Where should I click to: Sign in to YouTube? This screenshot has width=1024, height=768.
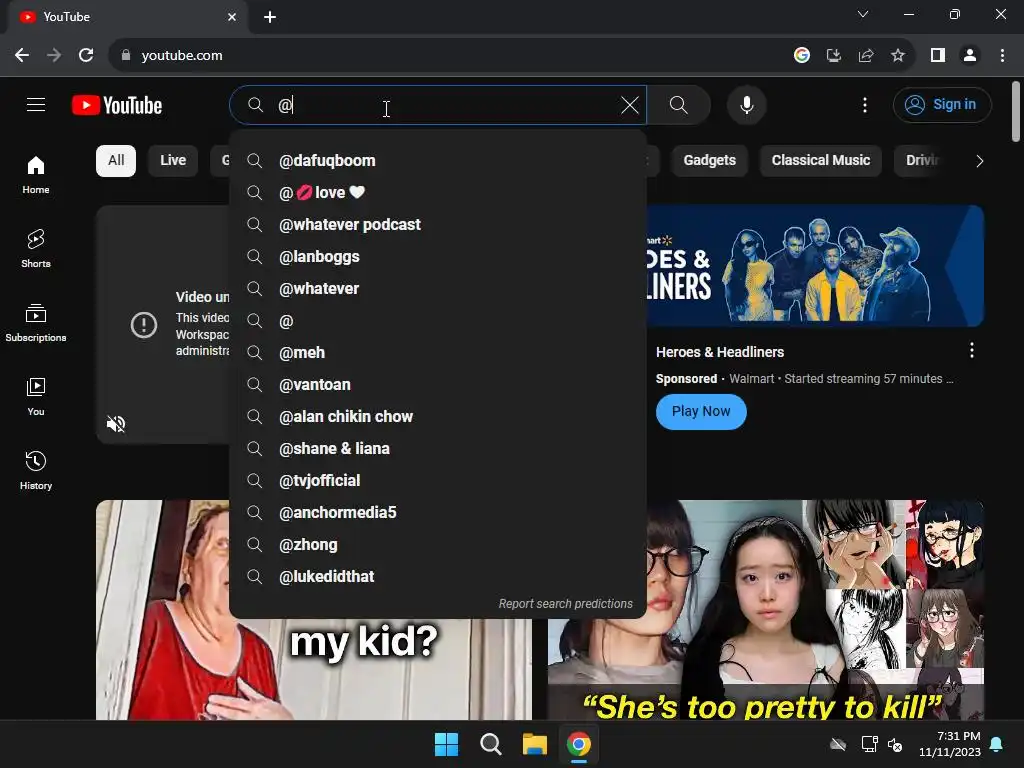click(x=942, y=104)
